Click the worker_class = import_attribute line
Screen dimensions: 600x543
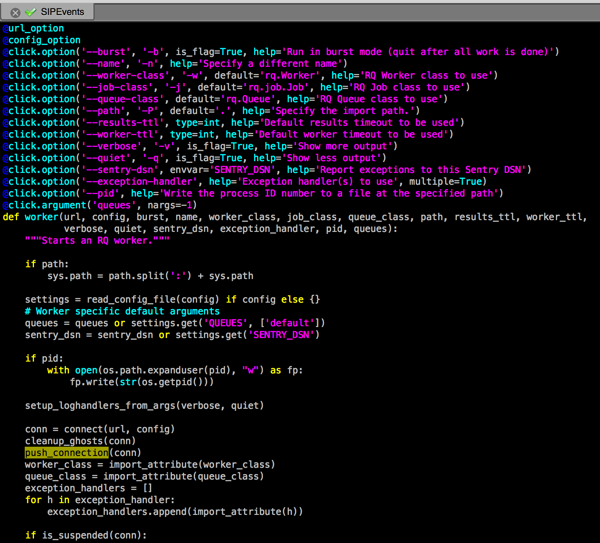(x=150, y=465)
